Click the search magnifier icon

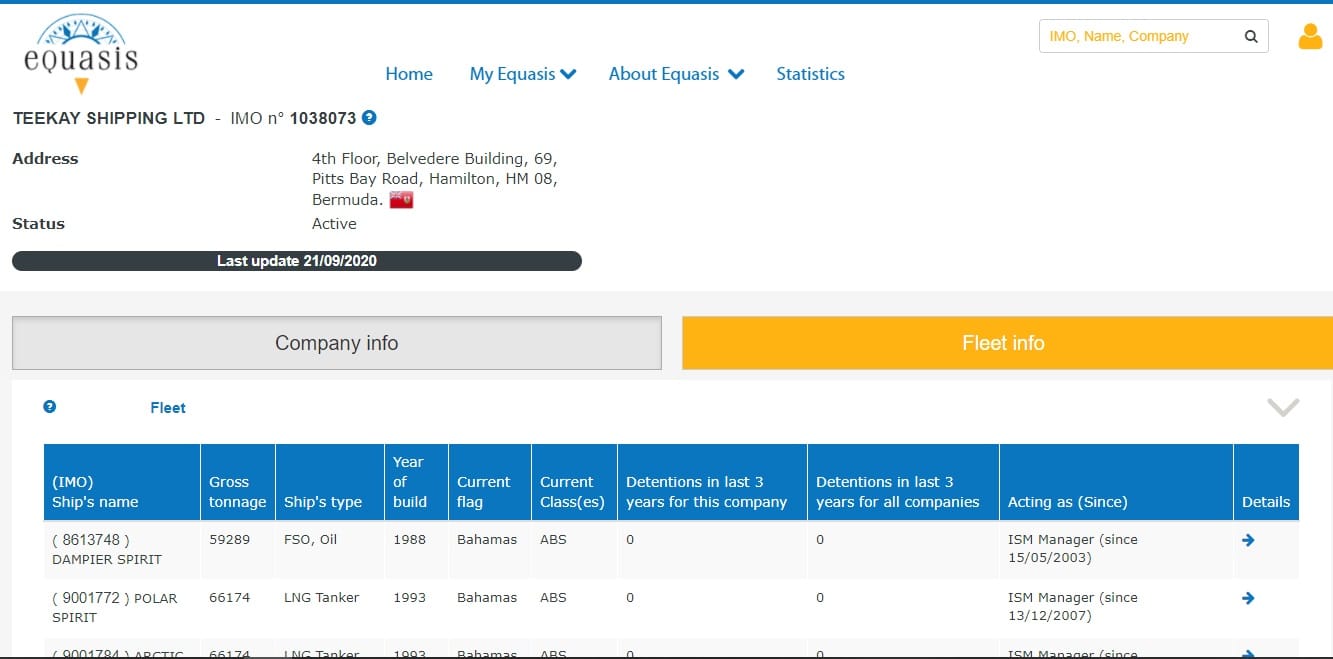pyautogui.click(x=1251, y=37)
